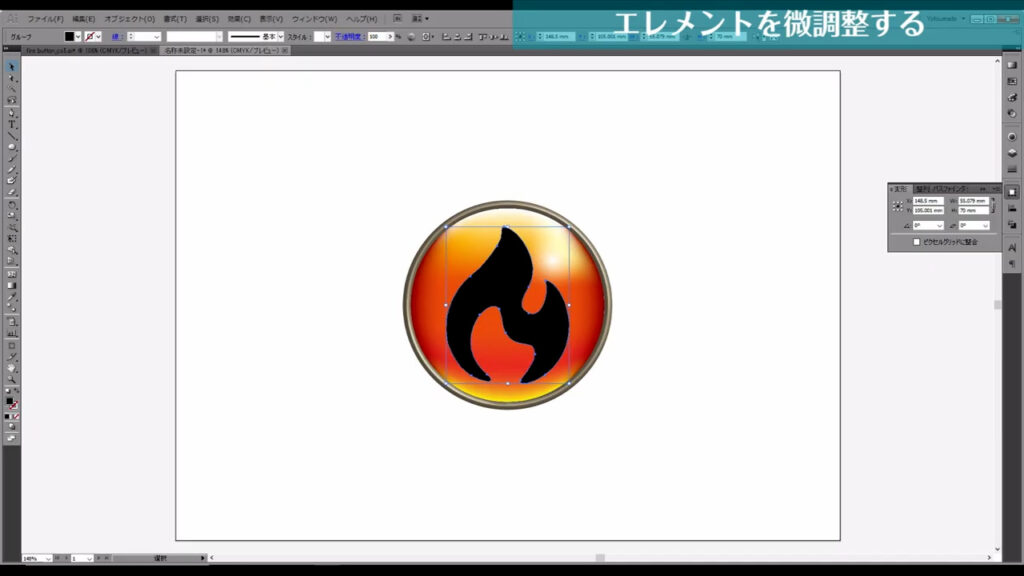Select the Selection (black arrow) tool
Viewport: 1024px width, 576px height.
(x=12, y=67)
